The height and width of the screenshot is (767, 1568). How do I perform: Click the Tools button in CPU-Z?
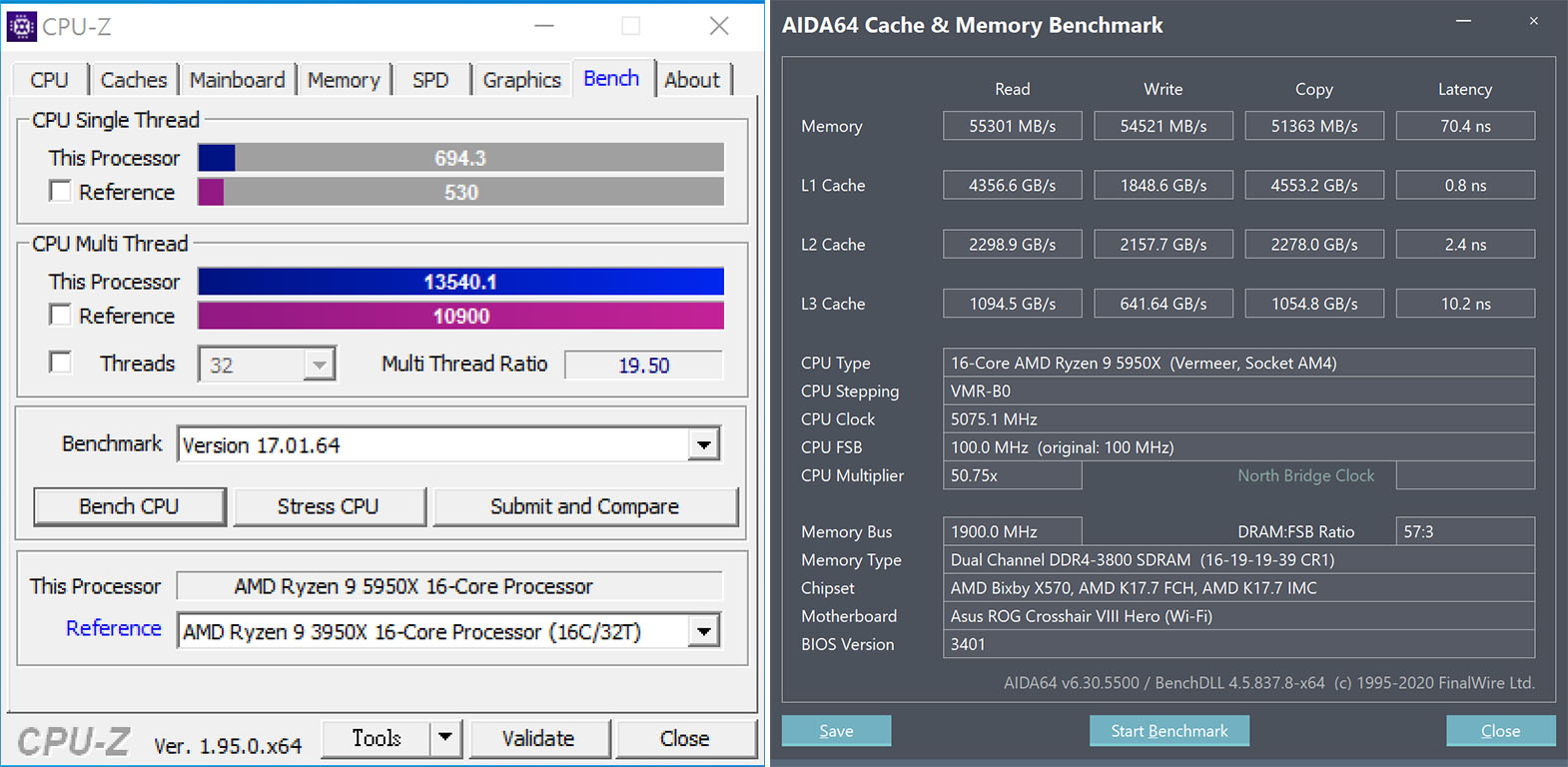[377, 738]
